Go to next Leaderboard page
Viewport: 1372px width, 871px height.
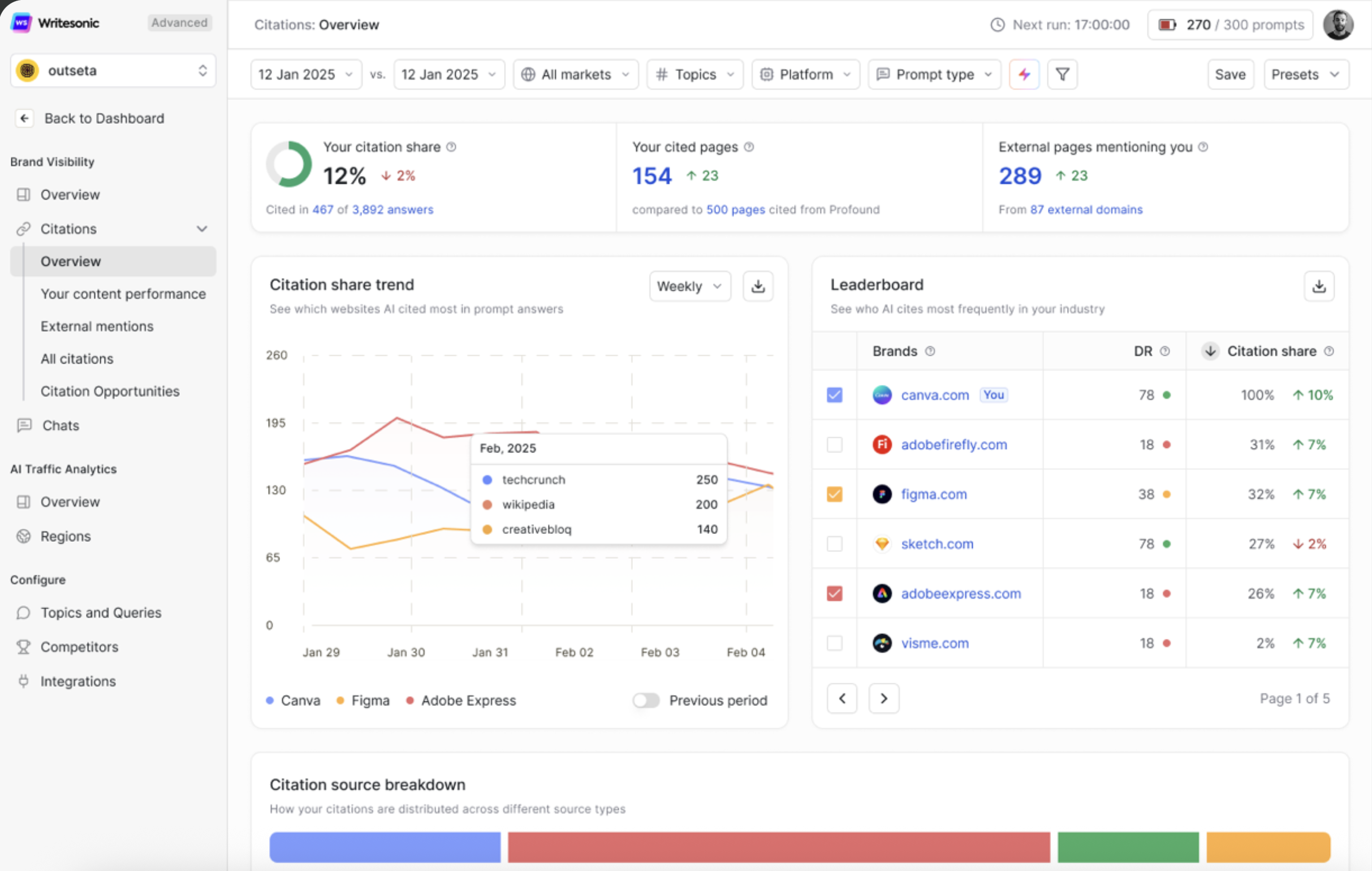point(884,698)
